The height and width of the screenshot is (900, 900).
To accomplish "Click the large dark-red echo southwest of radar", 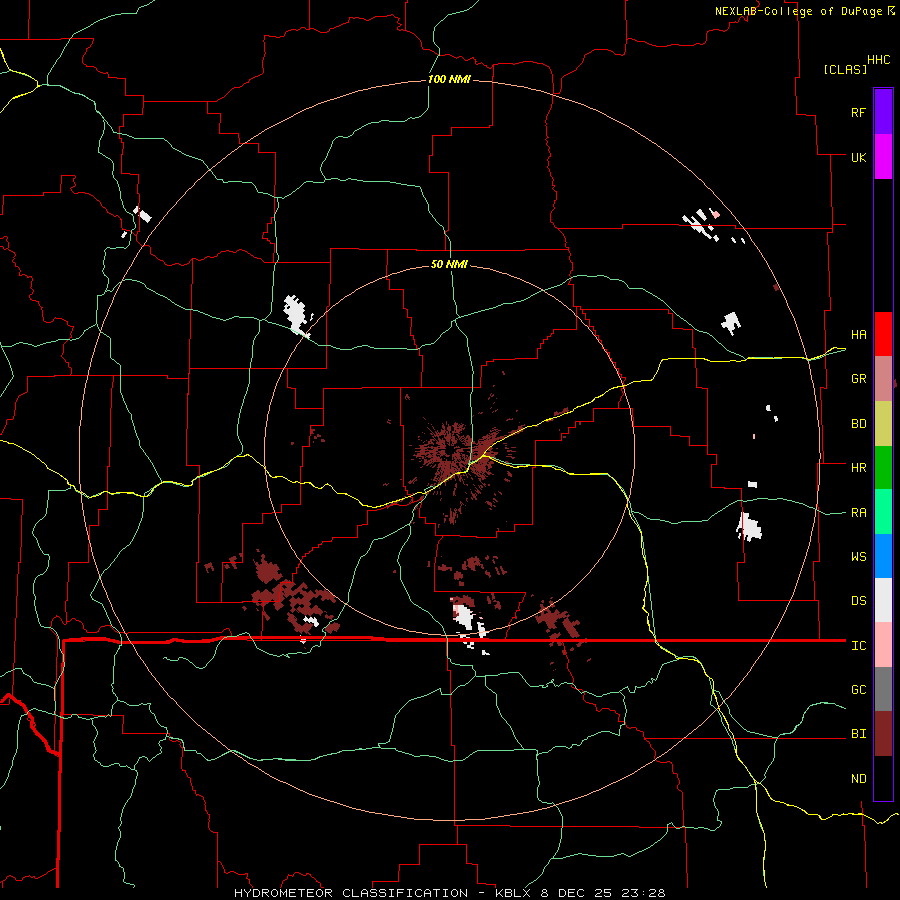I will point(290,594).
